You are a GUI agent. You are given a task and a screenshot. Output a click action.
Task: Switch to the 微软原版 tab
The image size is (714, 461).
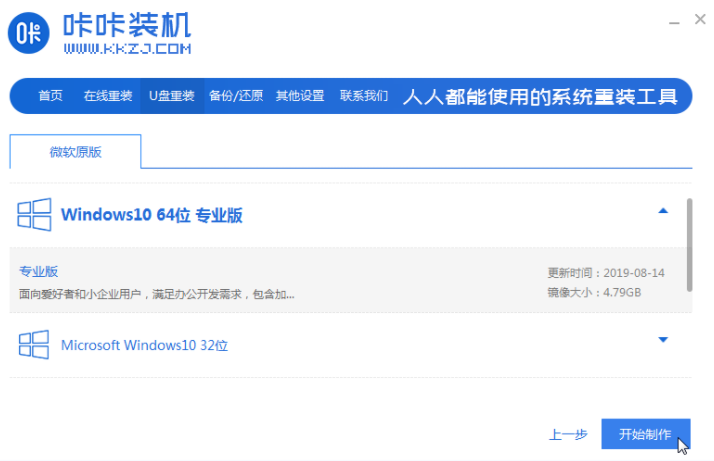[x=76, y=152]
